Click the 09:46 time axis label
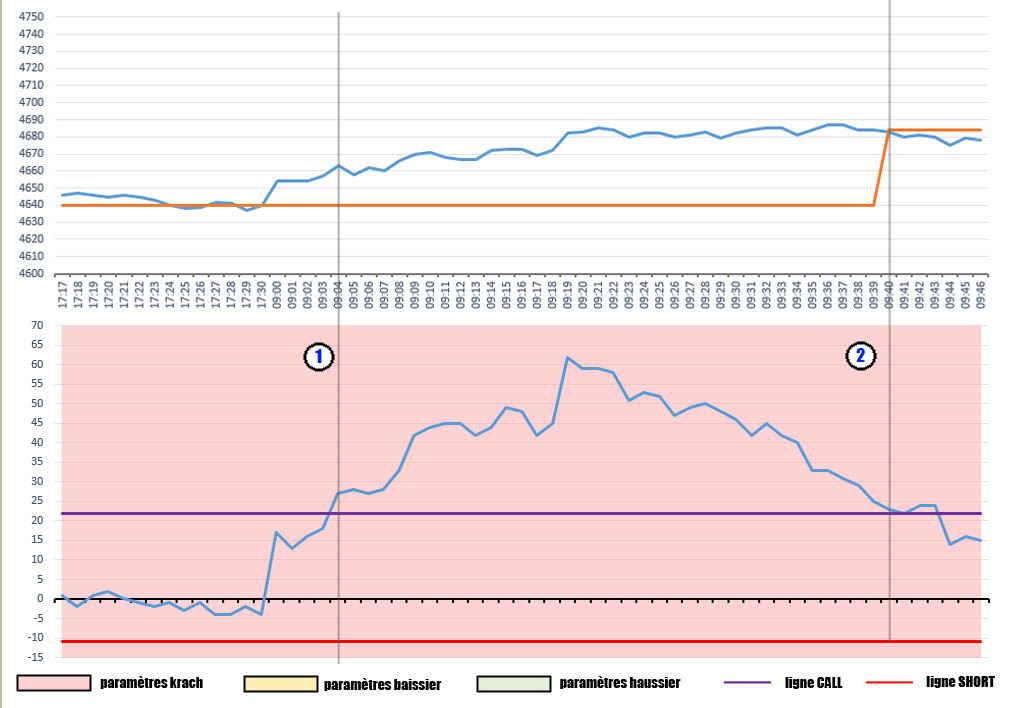 pyautogui.click(x=981, y=294)
